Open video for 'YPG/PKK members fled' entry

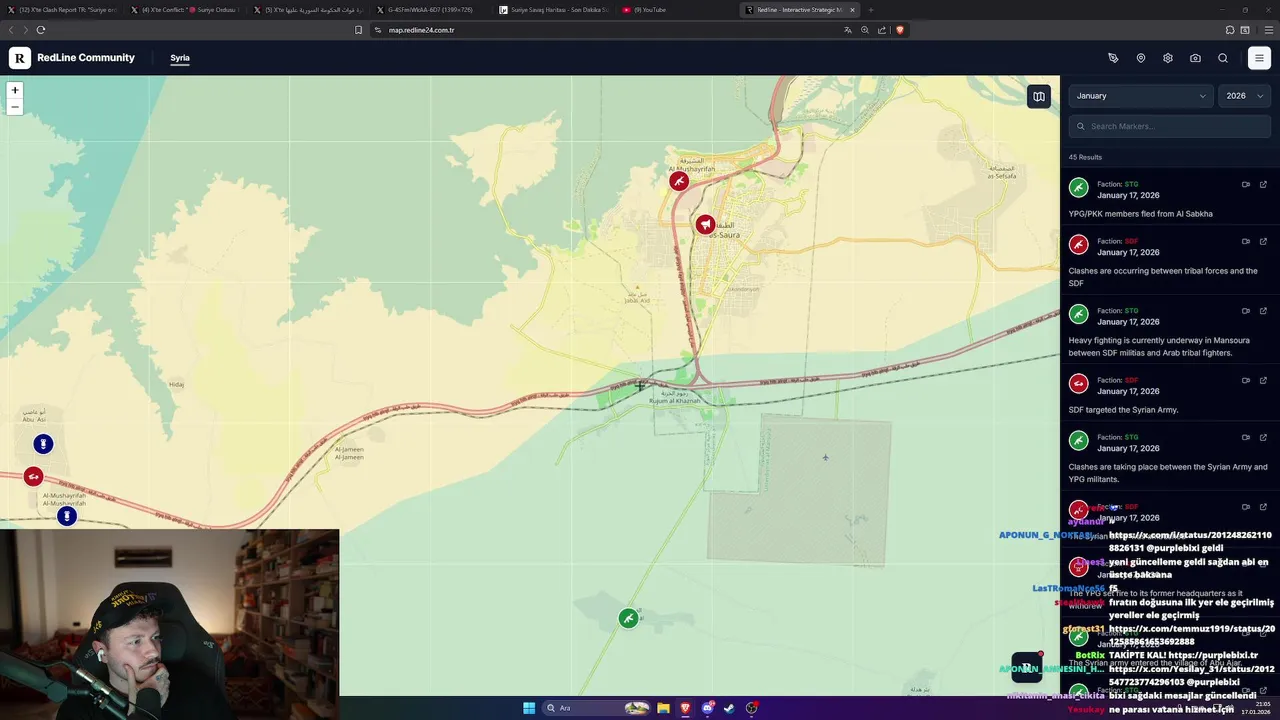1246,184
